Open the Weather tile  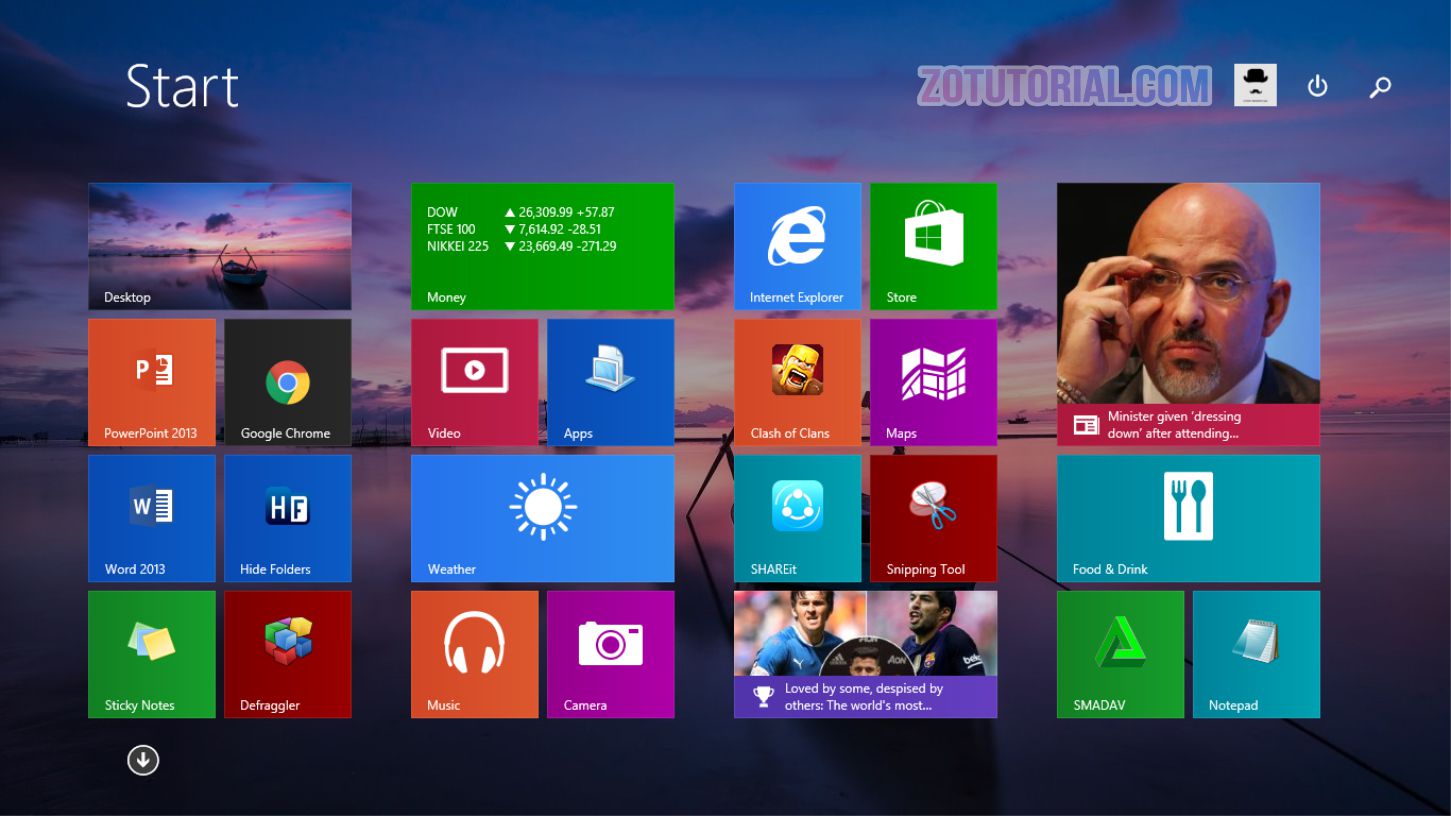click(543, 518)
